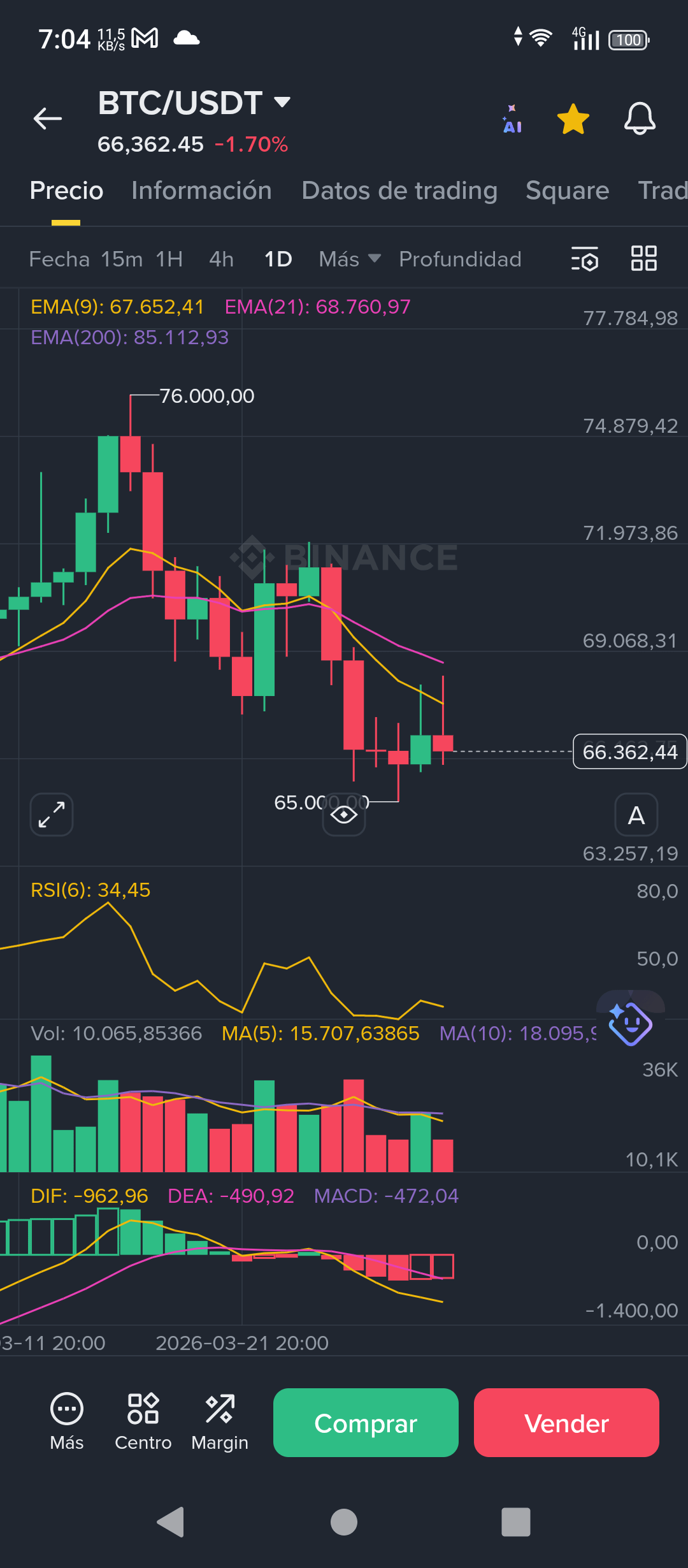Image resolution: width=688 pixels, height=1568 pixels.
Task: Tap the cloud status bar icon
Action: pos(187,38)
